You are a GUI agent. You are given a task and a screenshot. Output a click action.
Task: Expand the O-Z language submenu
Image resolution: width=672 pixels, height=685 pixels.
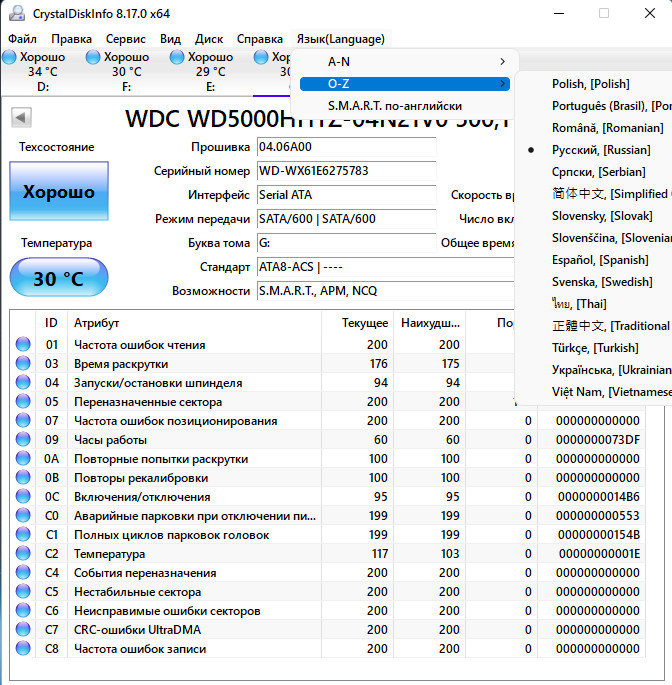(x=400, y=84)
